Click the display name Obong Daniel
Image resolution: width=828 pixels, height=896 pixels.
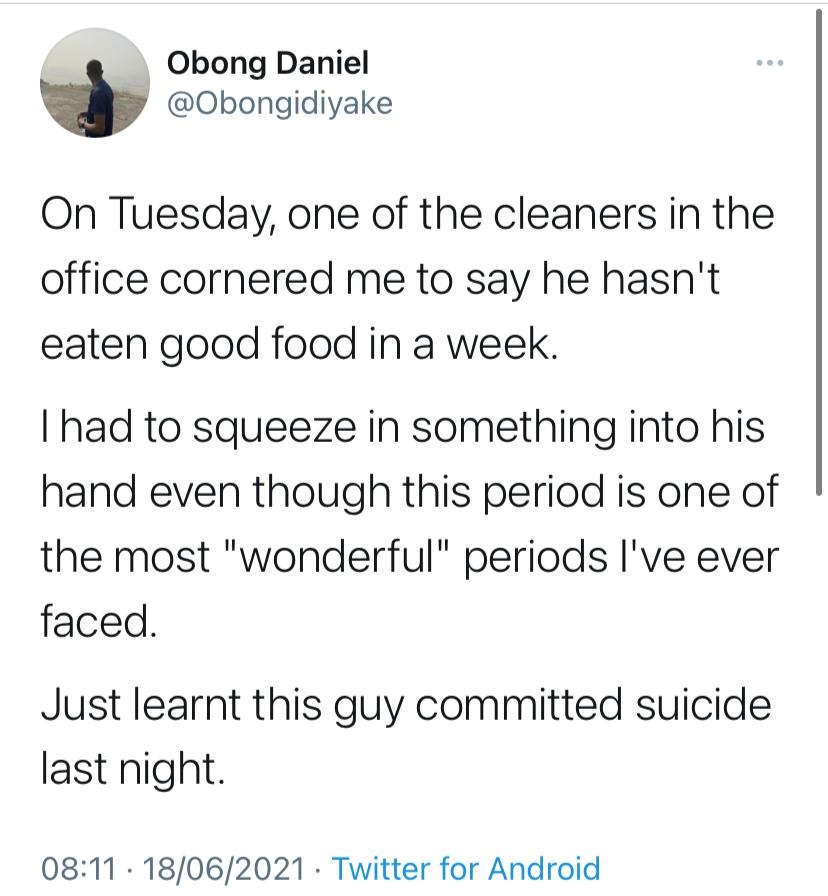point(267,63)
